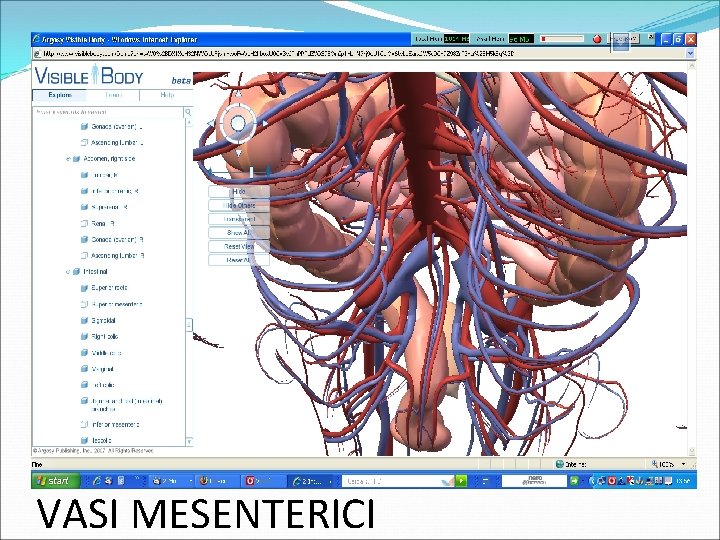Viewport: 720px width, 540px height.
Task: Click the Hide button
Action: 239,191
